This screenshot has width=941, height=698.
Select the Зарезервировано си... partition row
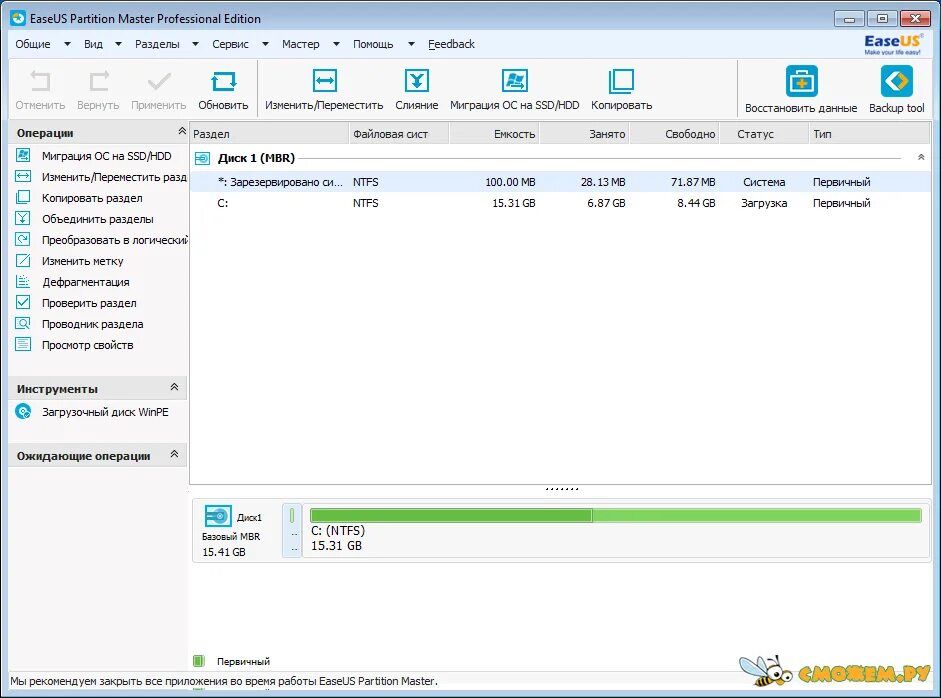pyautogui.click(x=560, y=182)
